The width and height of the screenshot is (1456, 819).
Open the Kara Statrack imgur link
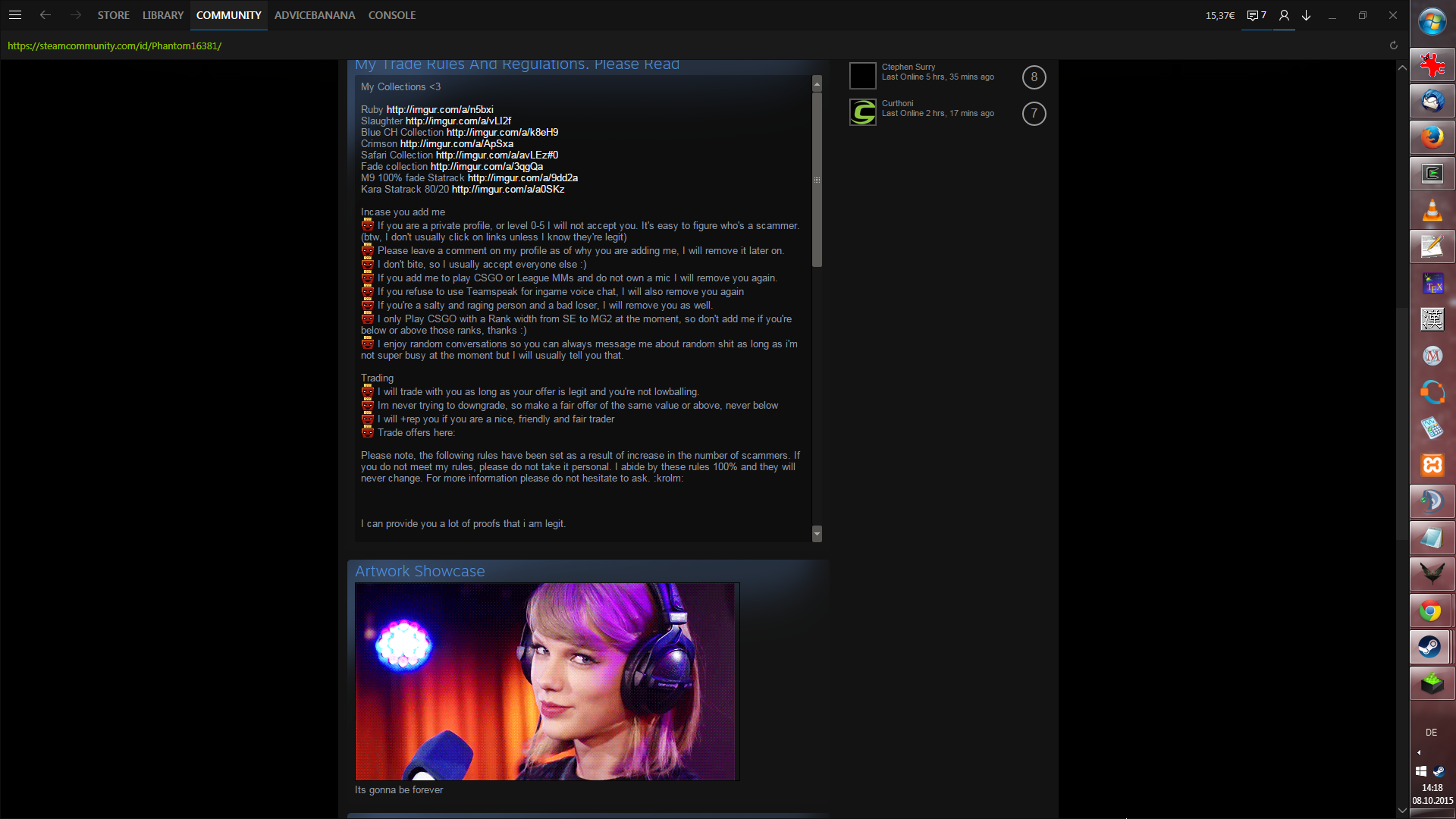pyautogui.click(x=508, y=190)
